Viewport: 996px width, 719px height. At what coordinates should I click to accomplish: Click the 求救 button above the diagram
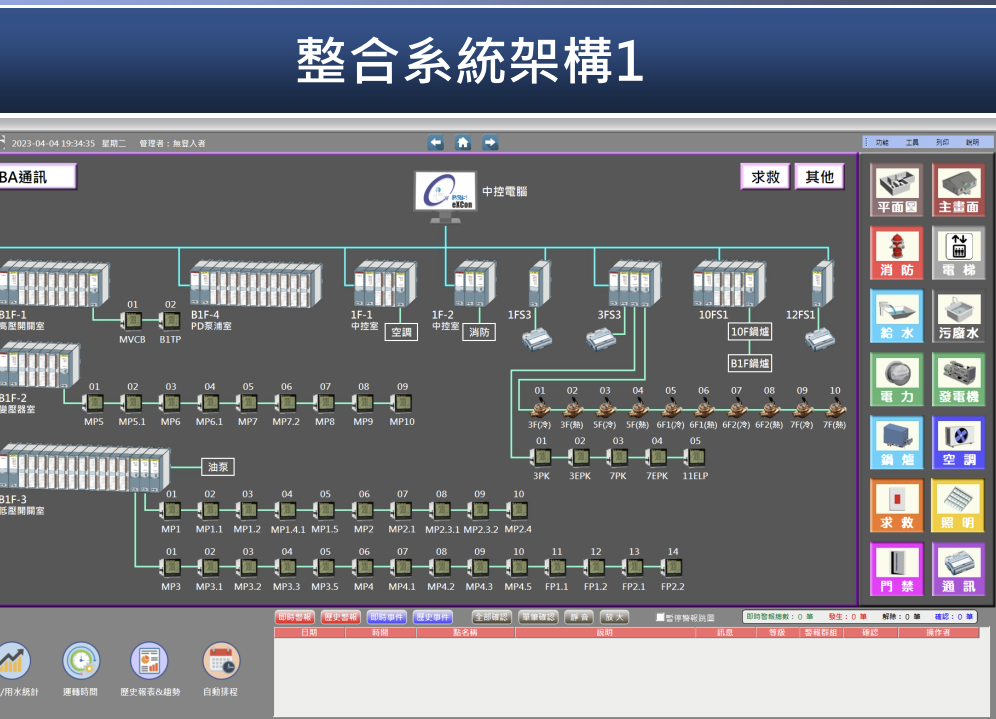(765, 177)
